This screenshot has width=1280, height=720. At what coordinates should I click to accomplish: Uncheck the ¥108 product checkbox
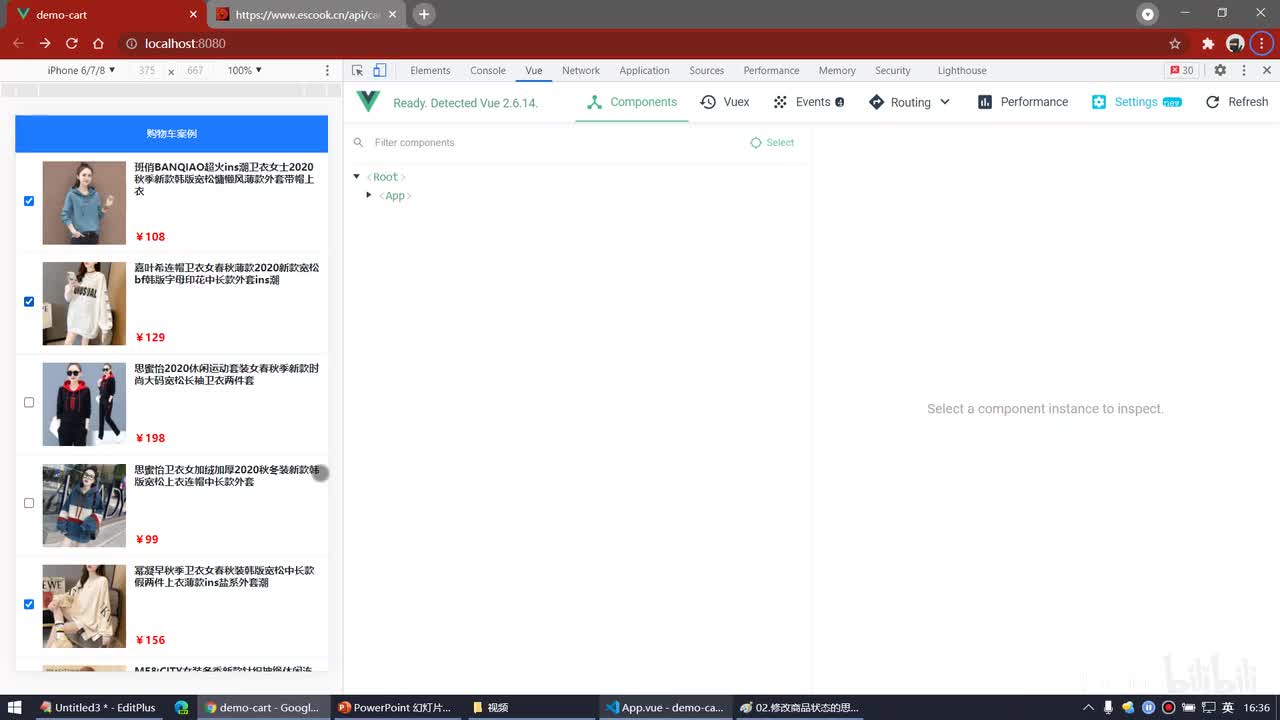point(29,201)
